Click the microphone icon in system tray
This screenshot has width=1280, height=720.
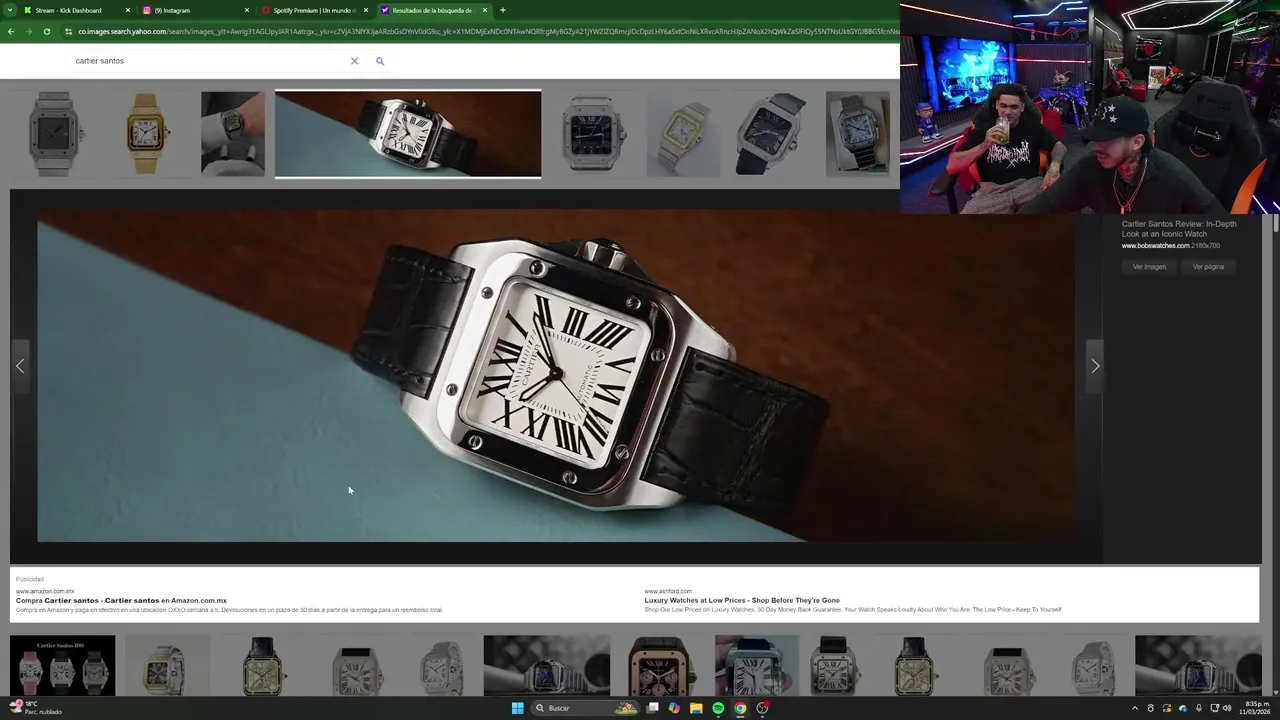(1199, 708)
